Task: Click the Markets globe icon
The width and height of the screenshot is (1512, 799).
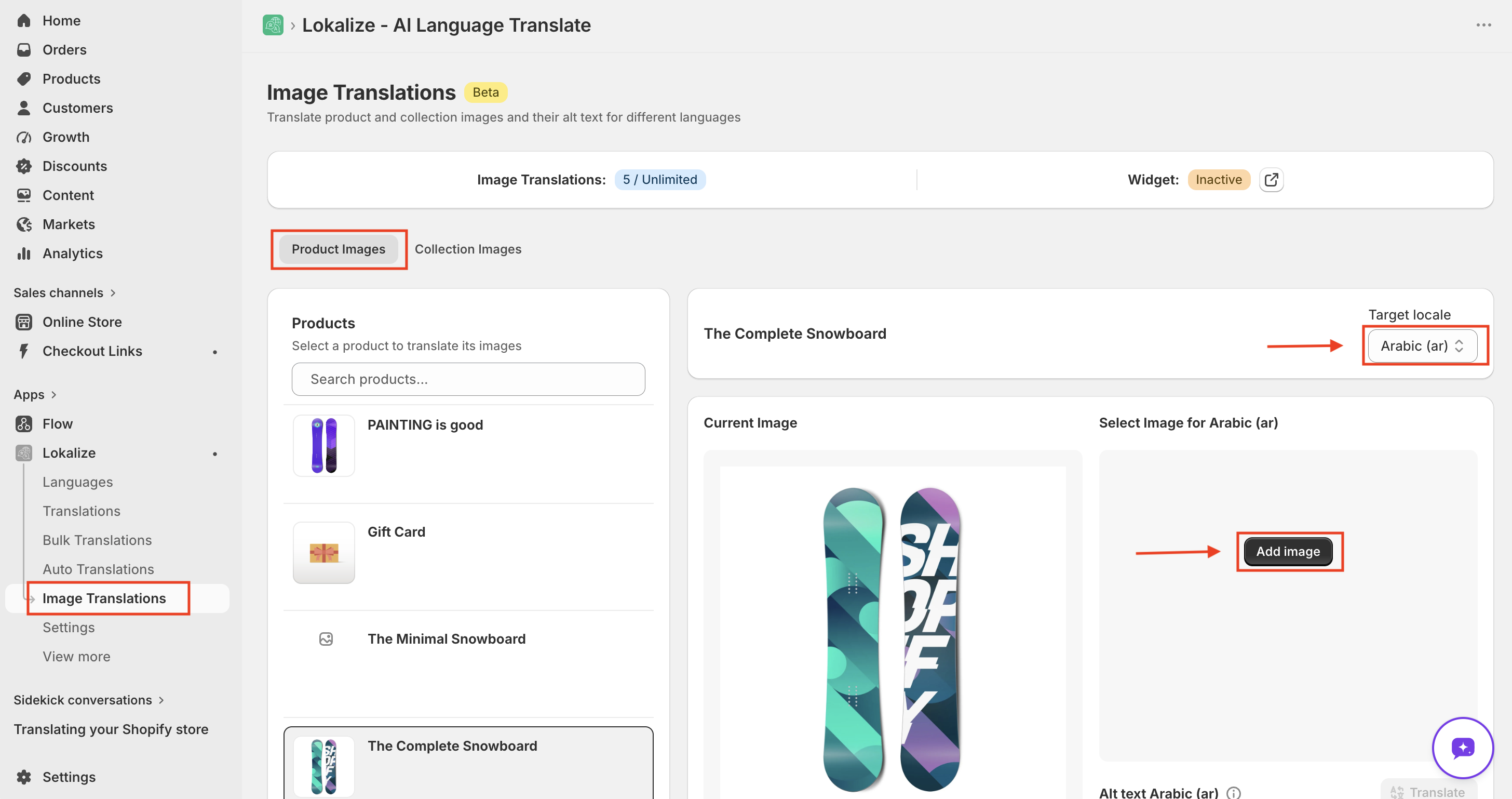Action: pyautogui.click(x=23, y=224)
